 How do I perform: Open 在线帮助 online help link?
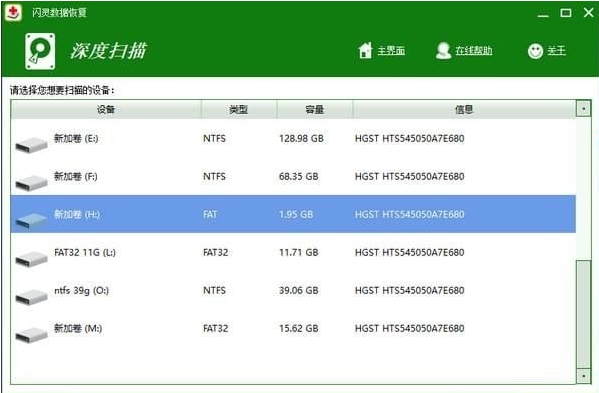coord(473,50)
